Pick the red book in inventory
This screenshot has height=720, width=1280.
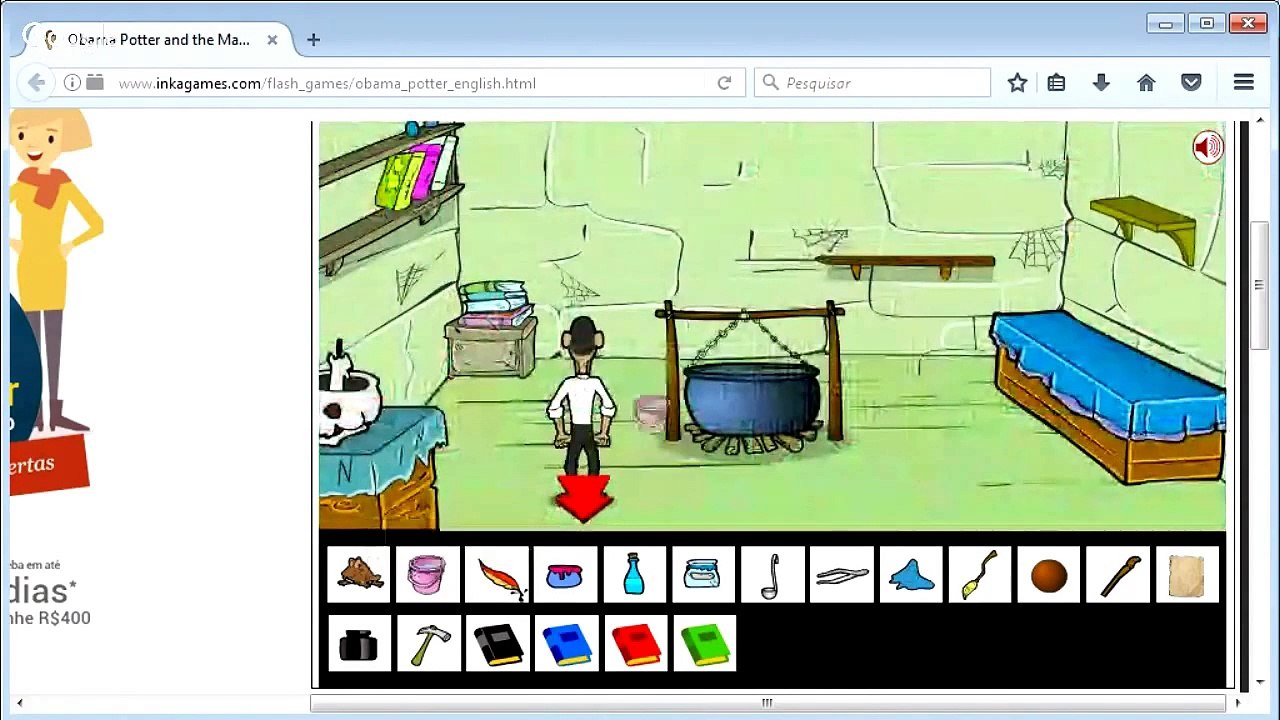click(x=634, y=643)
